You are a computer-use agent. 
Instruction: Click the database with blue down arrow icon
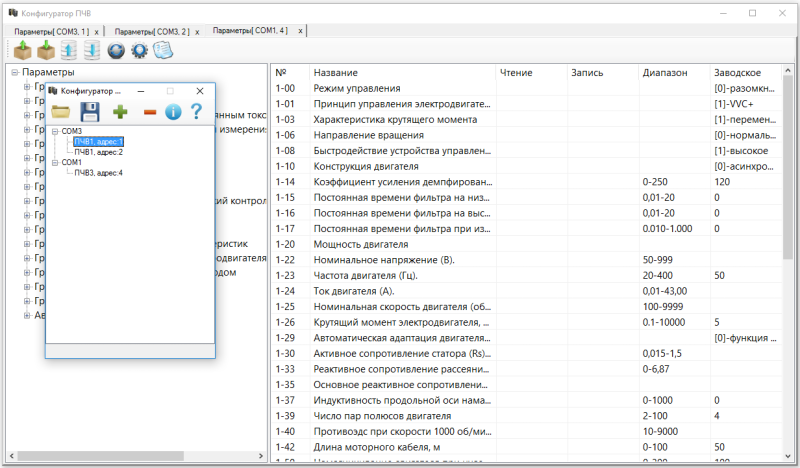(x=91, y=50)
